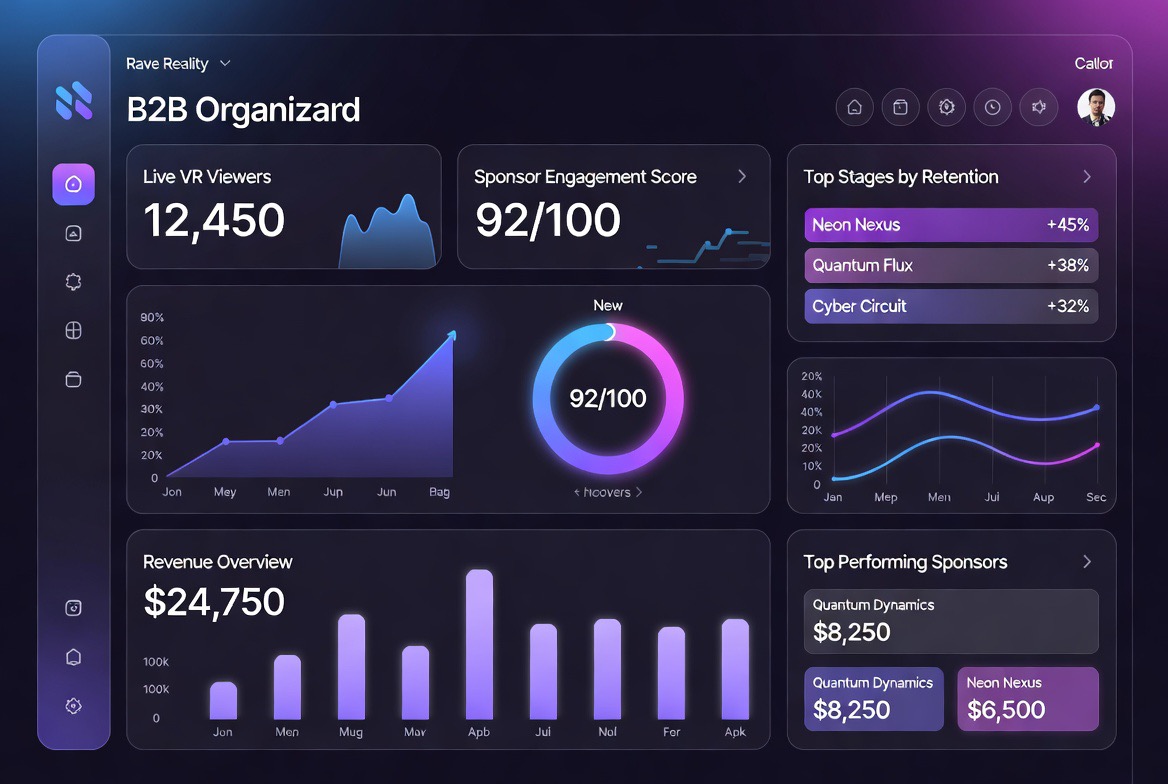Select the Quantum Flux +38% retention row
This screenshot has height=784, width=1168.
[951, 265]
